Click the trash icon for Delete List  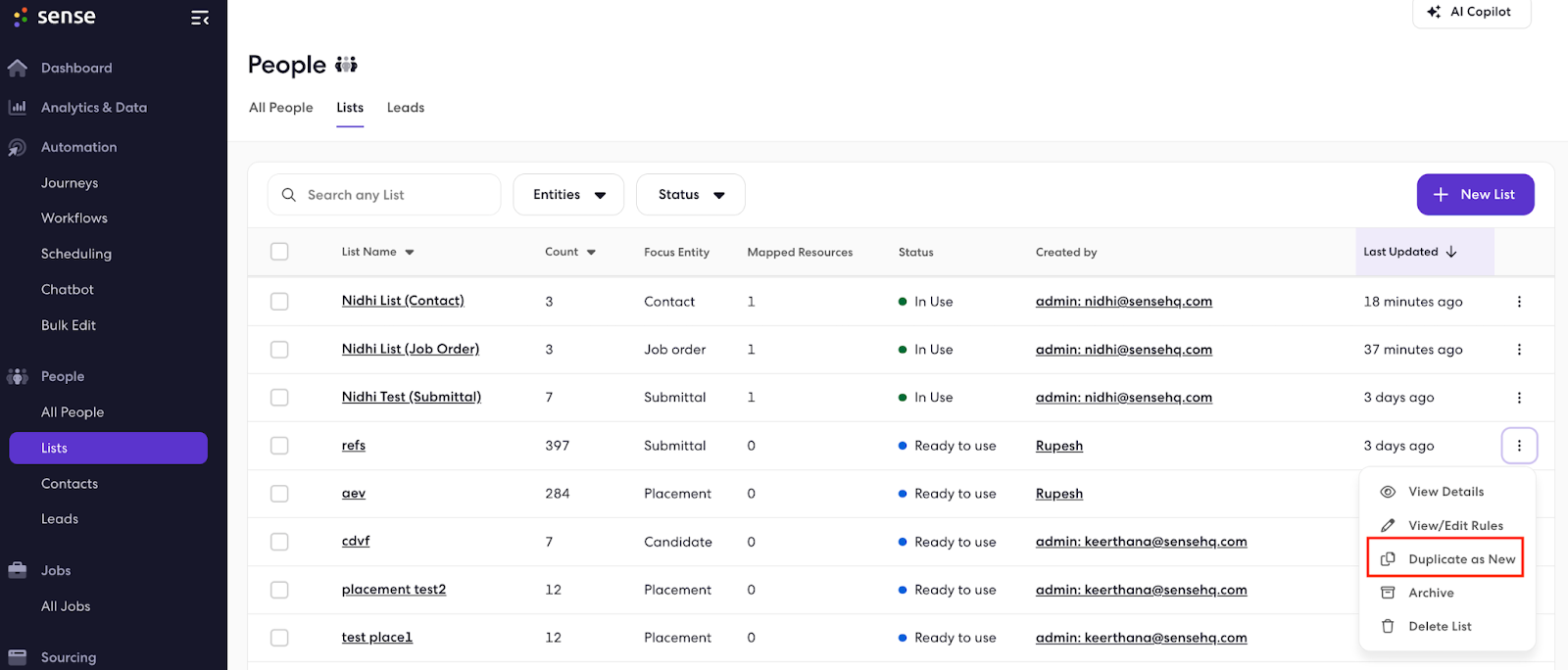click(x=1388, y=626)
